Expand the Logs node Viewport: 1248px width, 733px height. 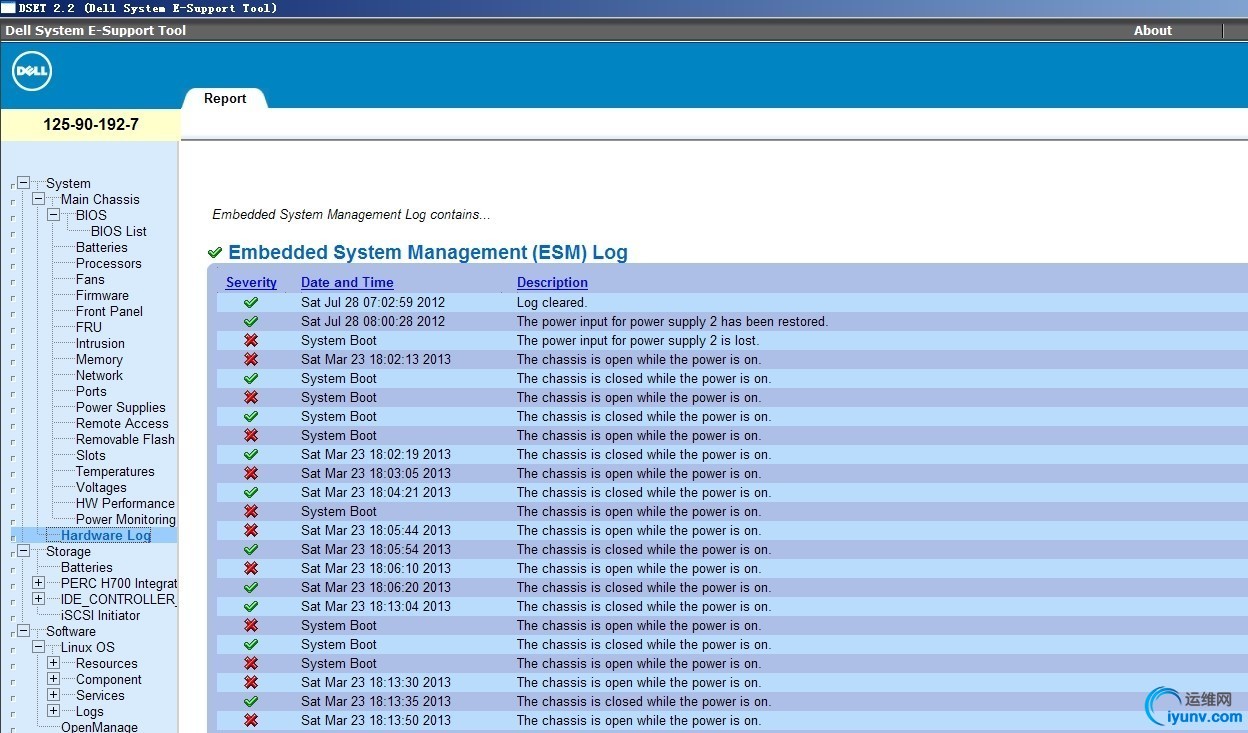tap(53, 711)
